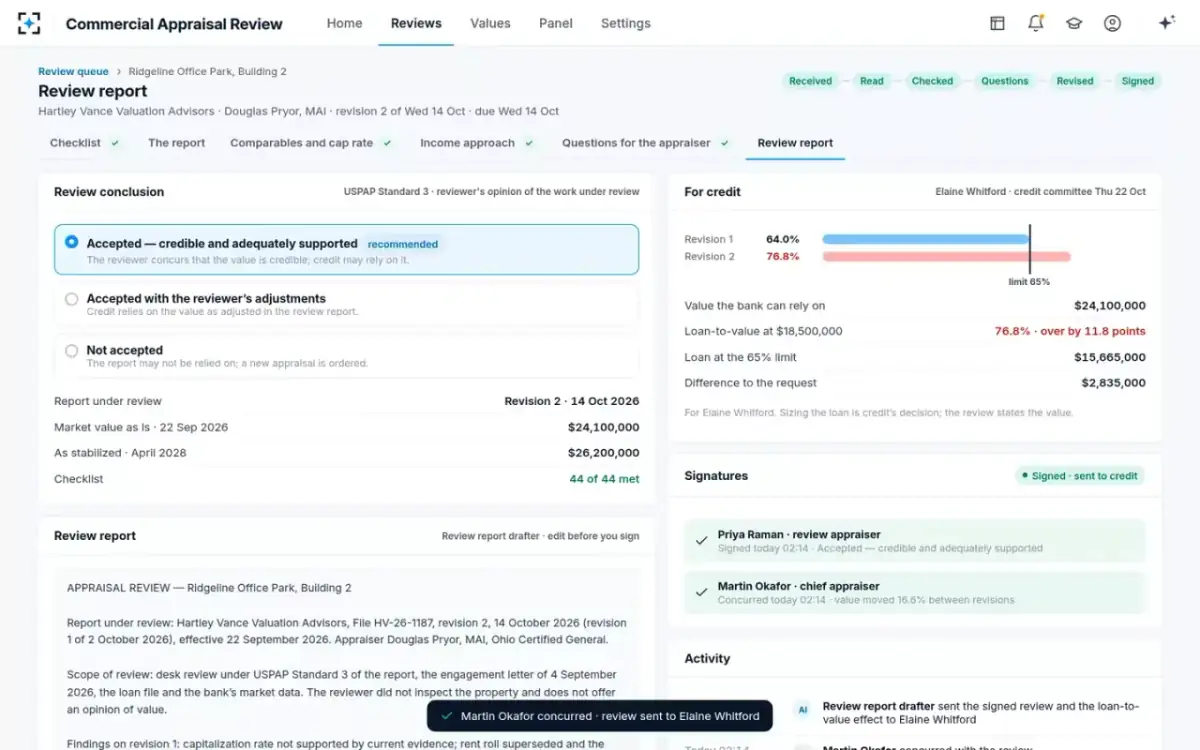Click the '$2,835,000' difference amount
The image size is (1200, 750).
1113,383
